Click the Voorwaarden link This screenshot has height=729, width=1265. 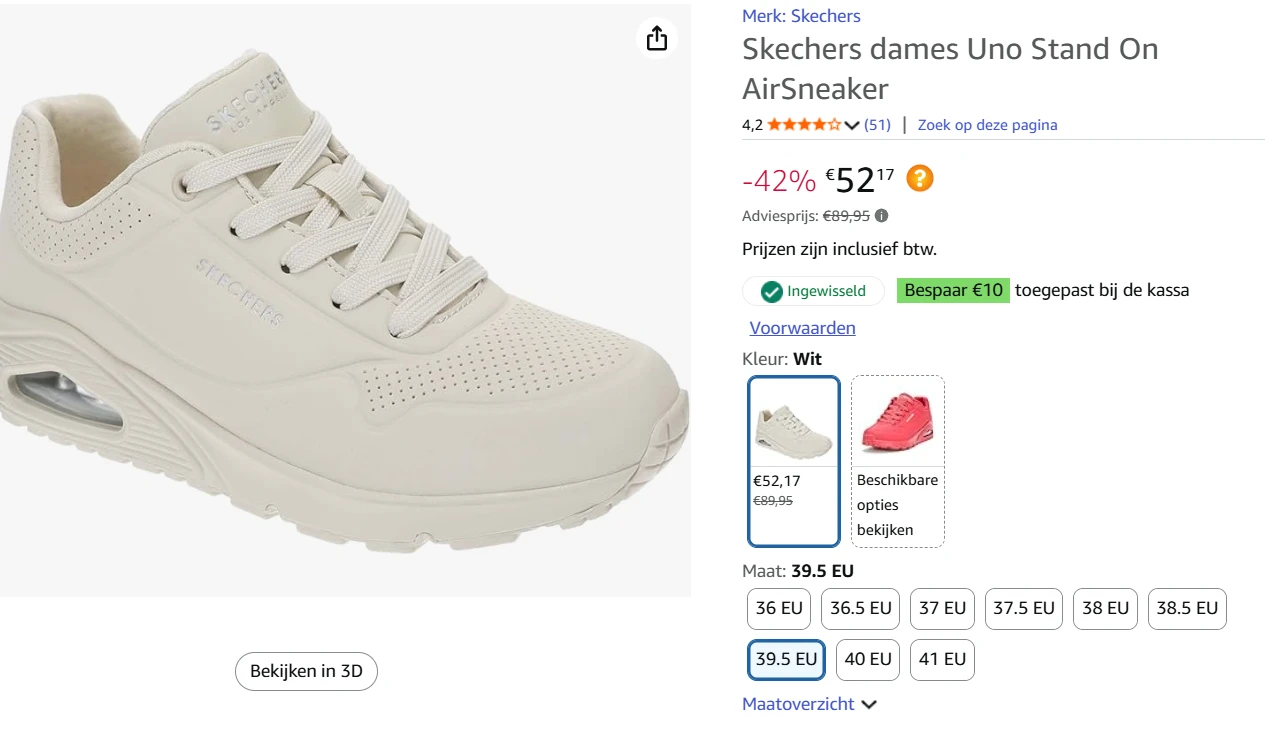click(x=802, y=328)
